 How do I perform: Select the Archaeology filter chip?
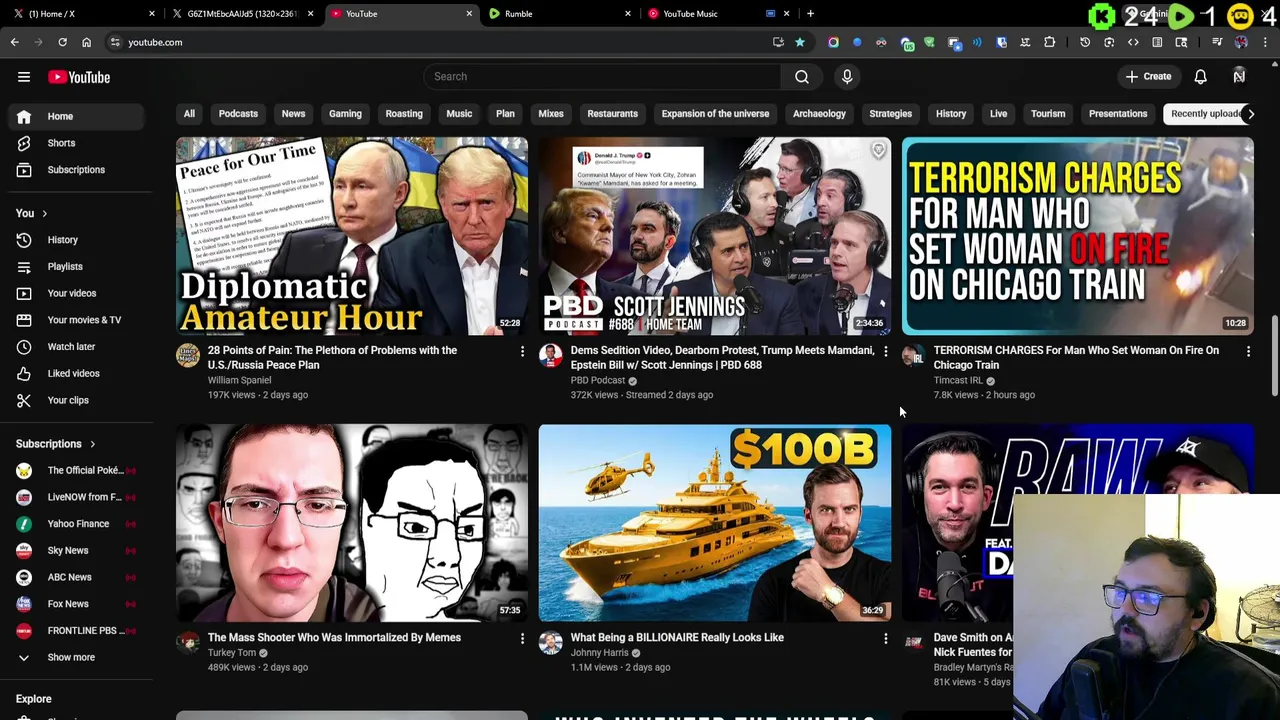[819, 114]
